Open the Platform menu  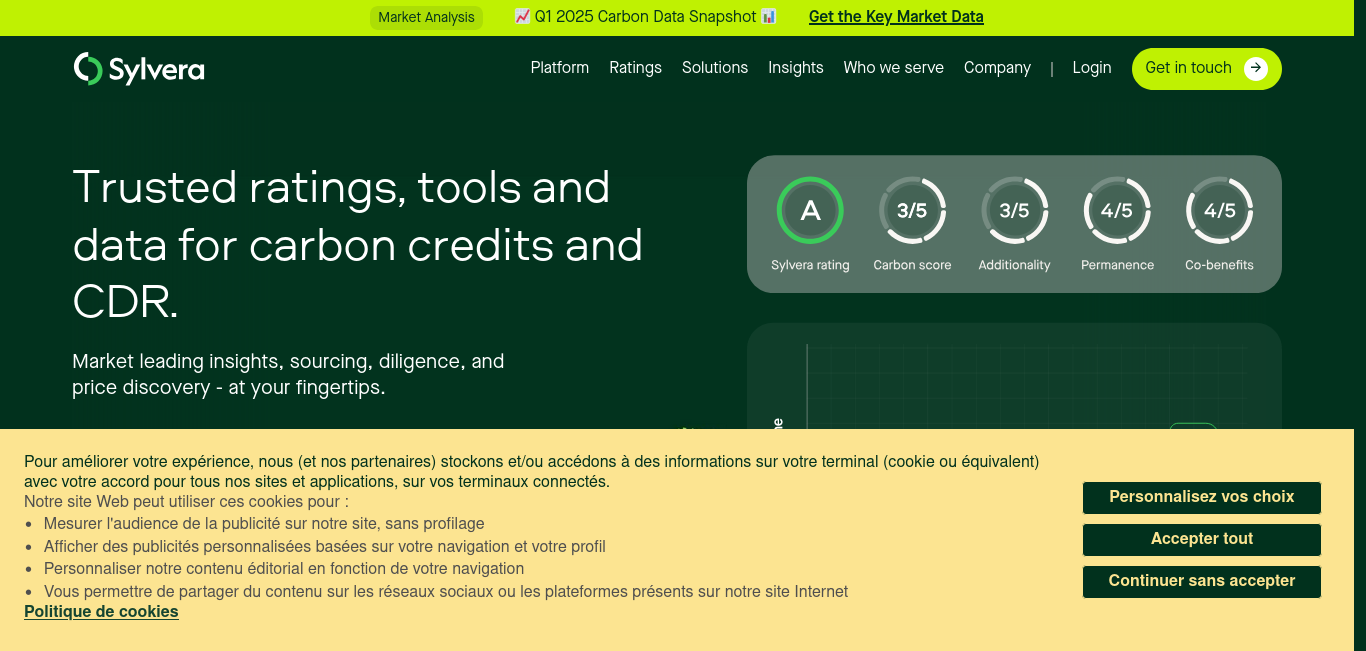coord(560,68)
